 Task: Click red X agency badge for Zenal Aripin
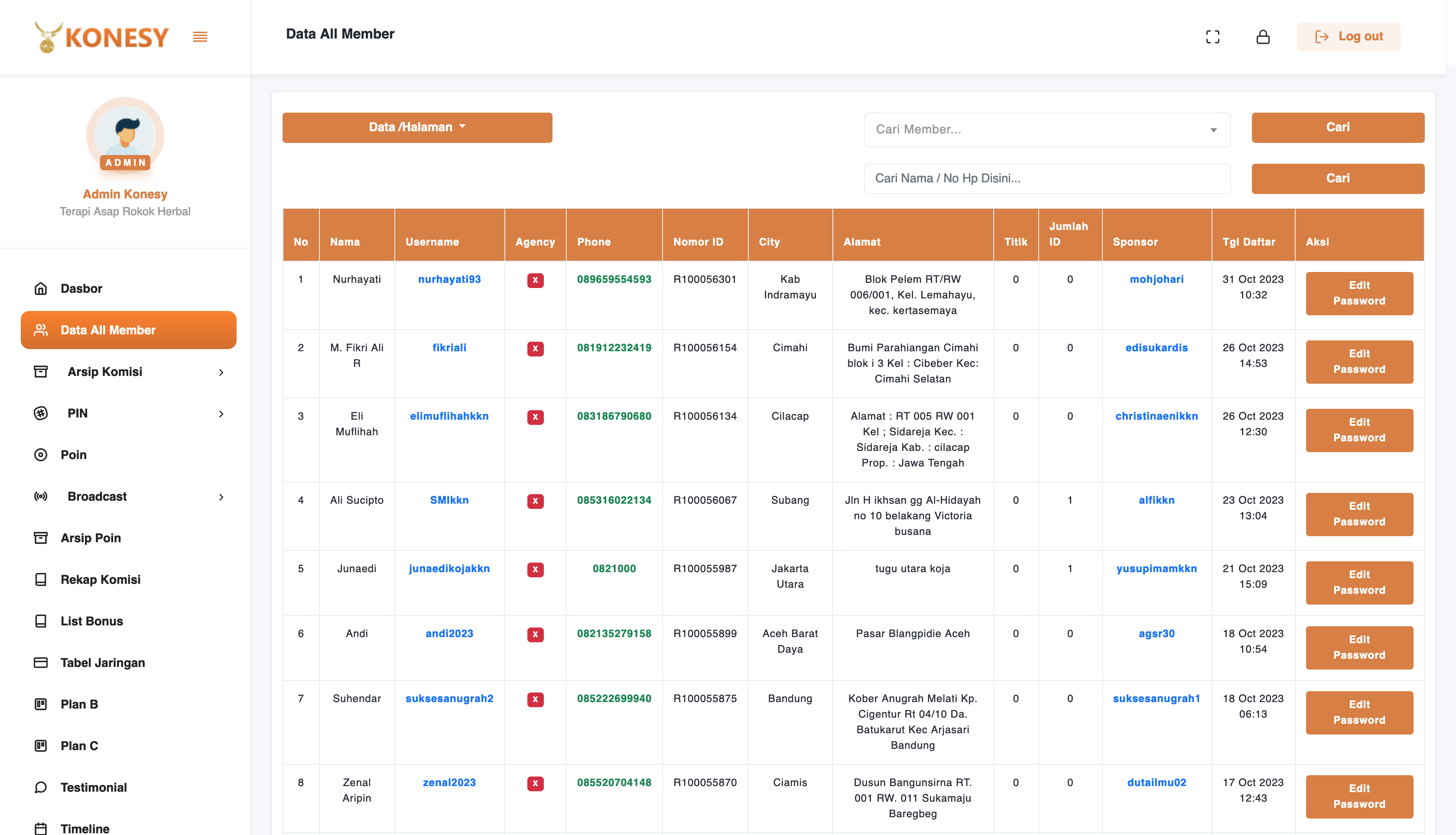coord(535,783)
